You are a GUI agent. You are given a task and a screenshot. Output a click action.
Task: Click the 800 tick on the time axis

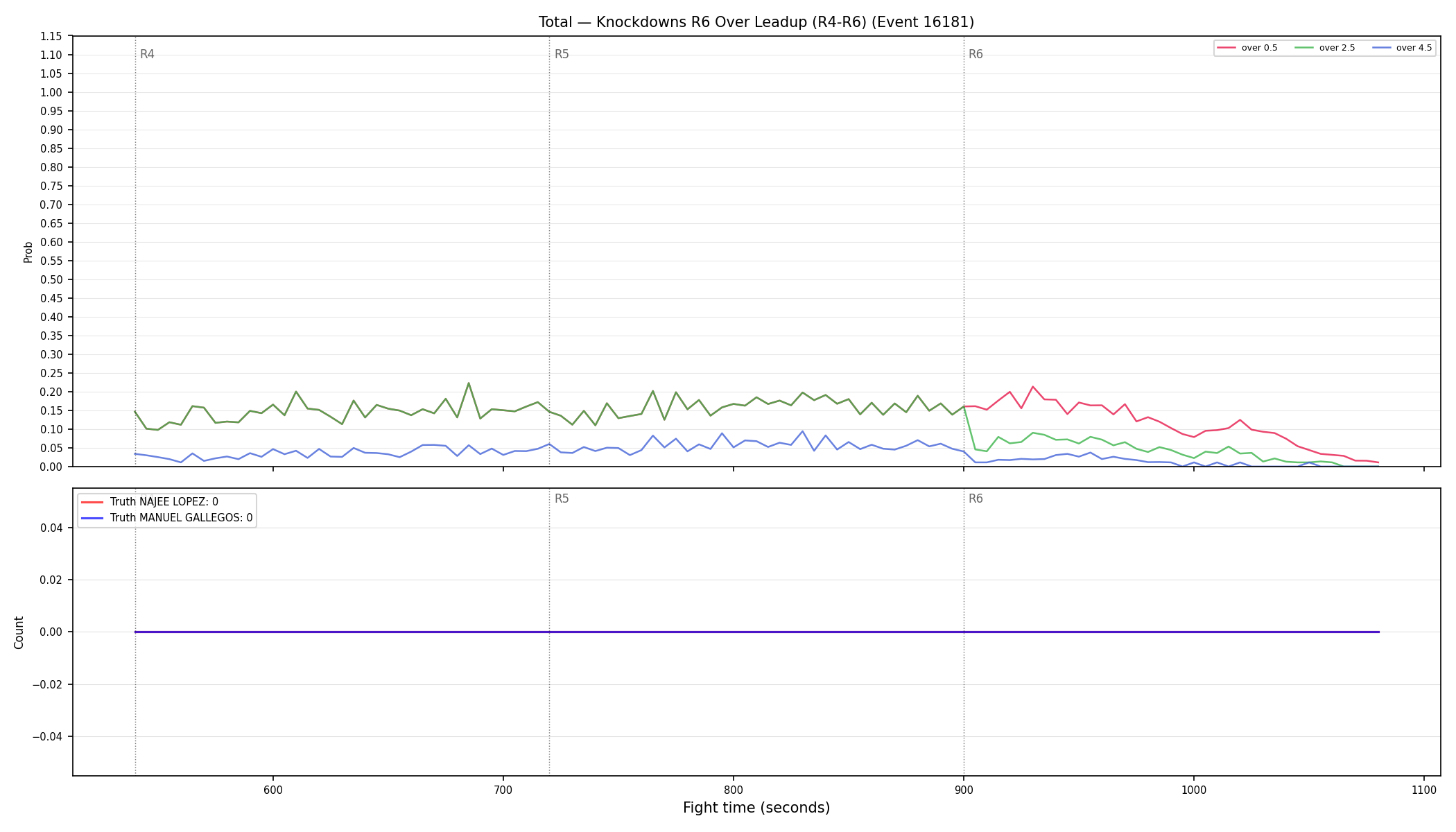pos(734,790)
